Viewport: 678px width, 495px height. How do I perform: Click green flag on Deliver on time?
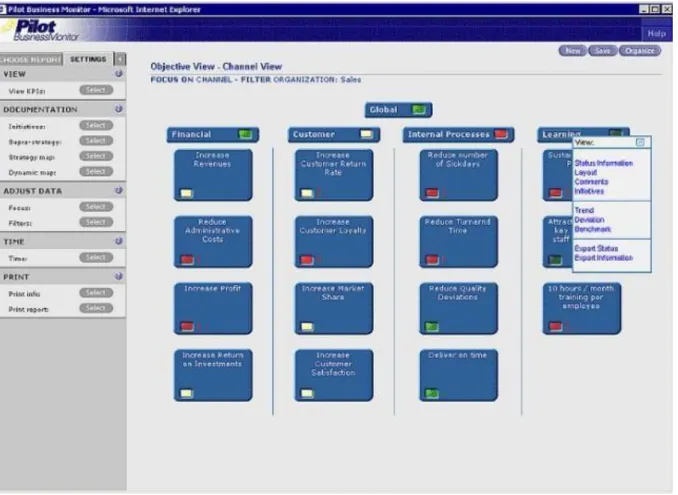(432, 393)
